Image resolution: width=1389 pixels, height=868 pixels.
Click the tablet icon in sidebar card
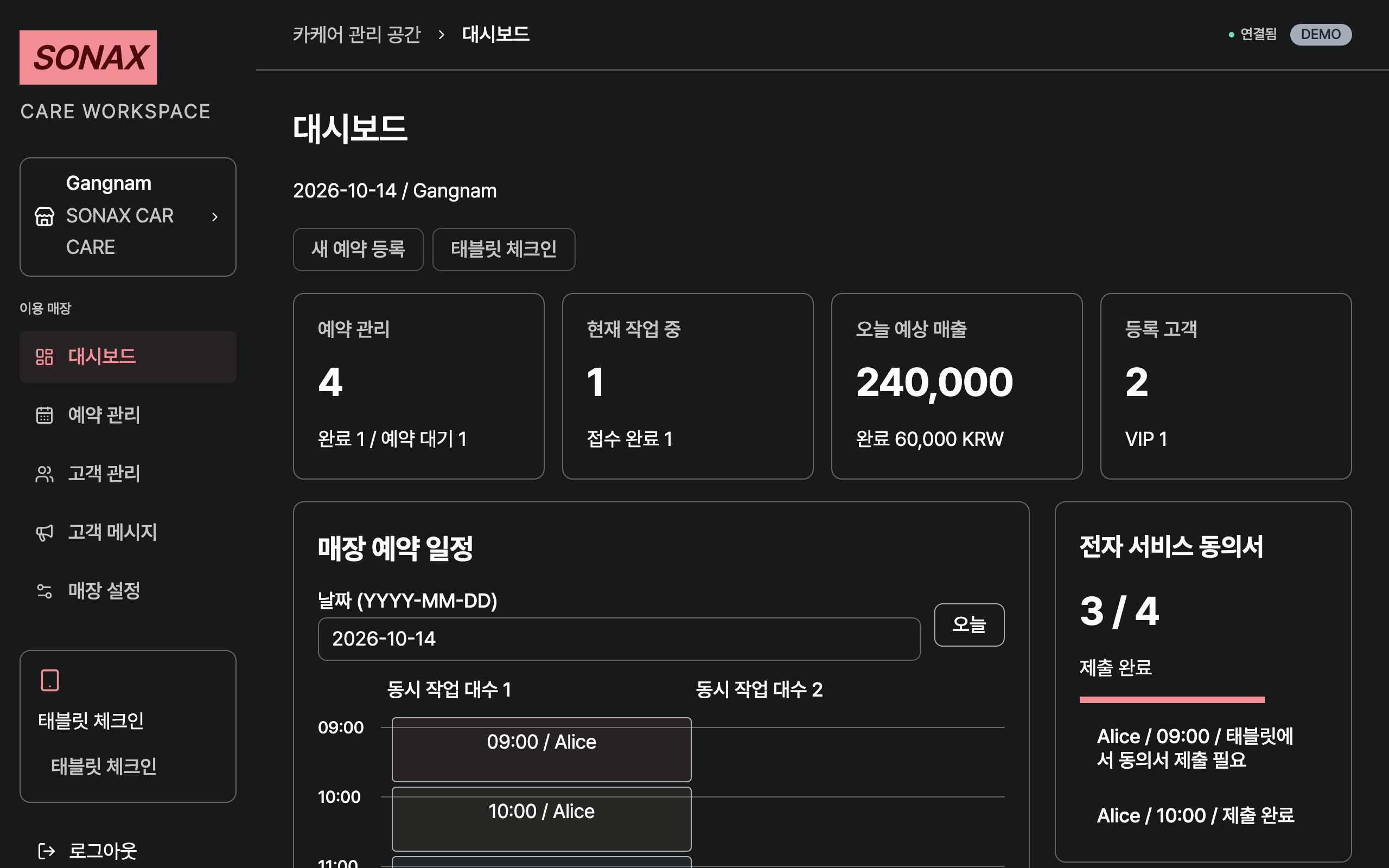pos(50,680)
